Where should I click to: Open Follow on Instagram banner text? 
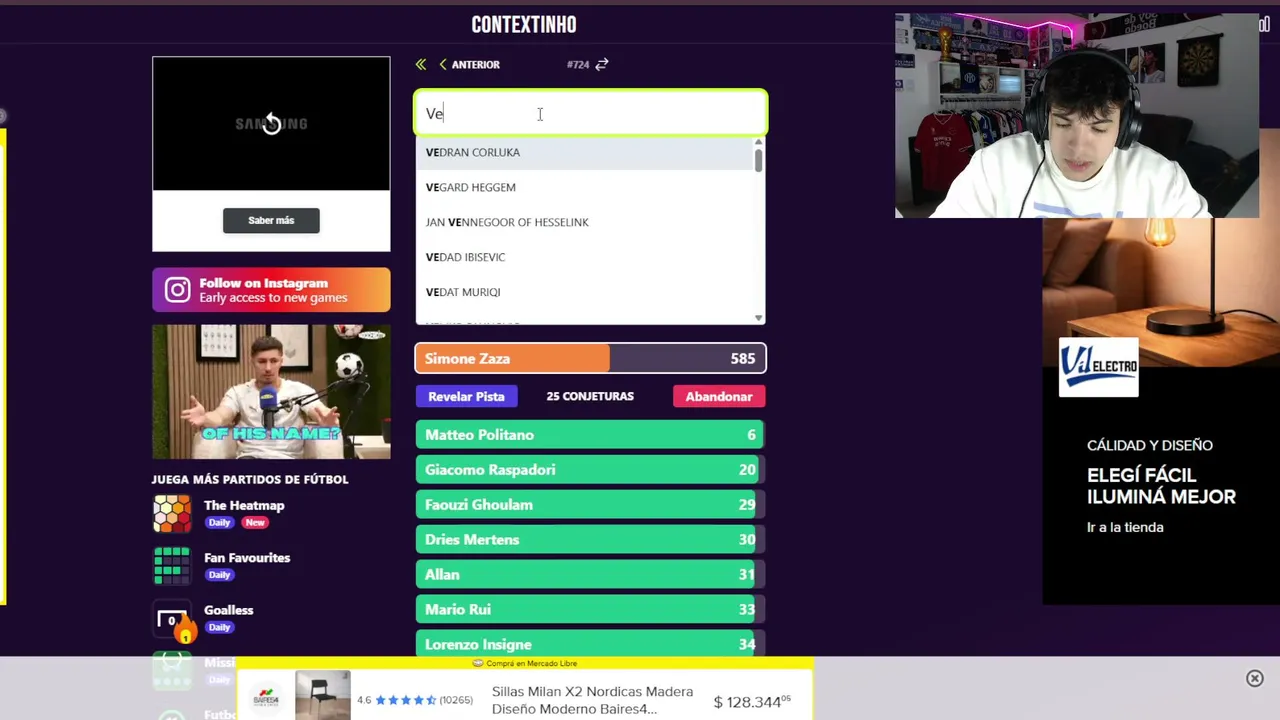click(x=273, y=290)
